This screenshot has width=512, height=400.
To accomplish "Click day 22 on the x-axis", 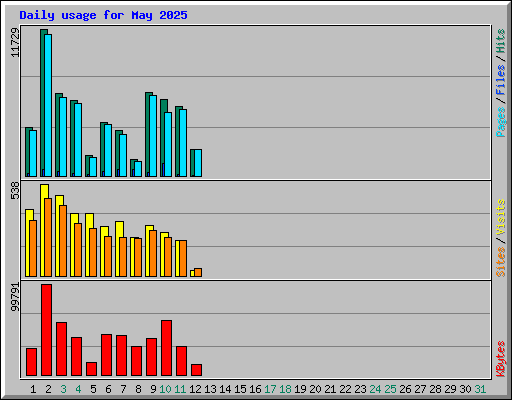I will (345, 389).
